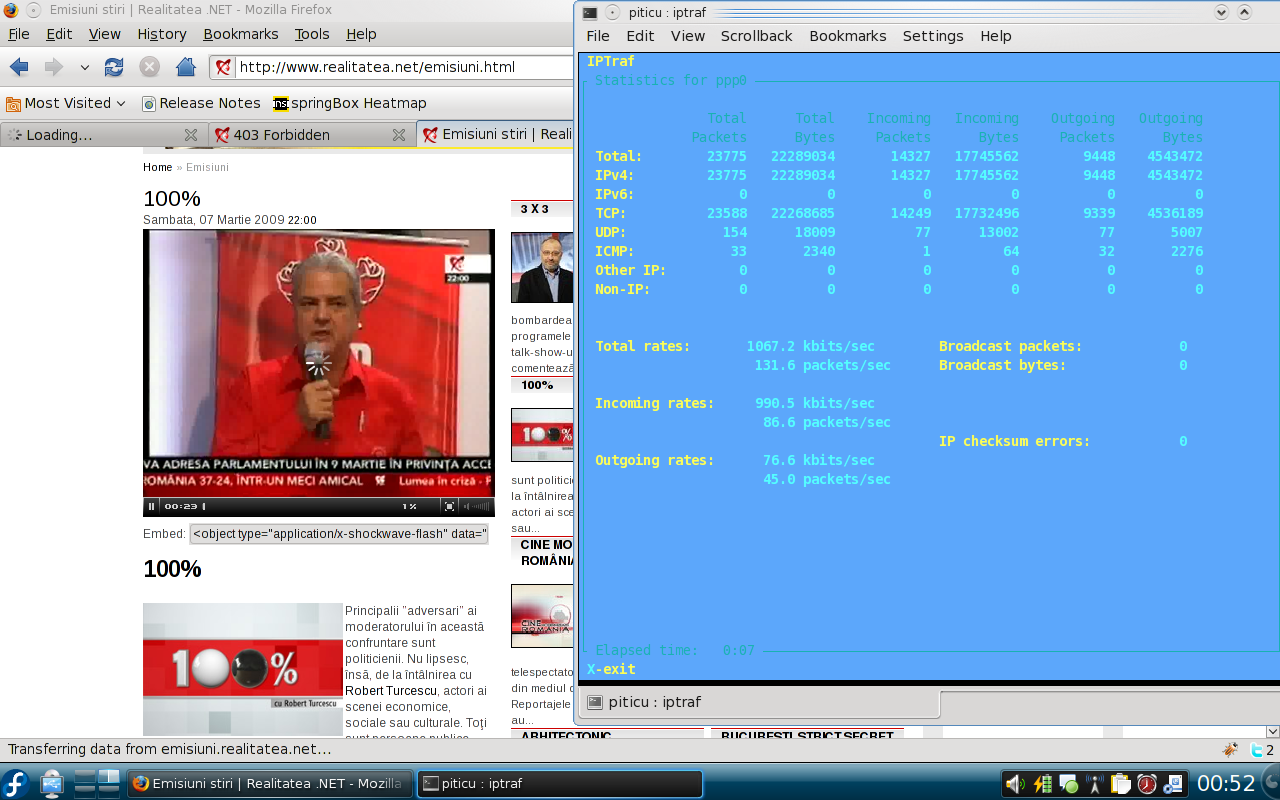Click the Firefox forward arrow button

click(x=53, y=67)
